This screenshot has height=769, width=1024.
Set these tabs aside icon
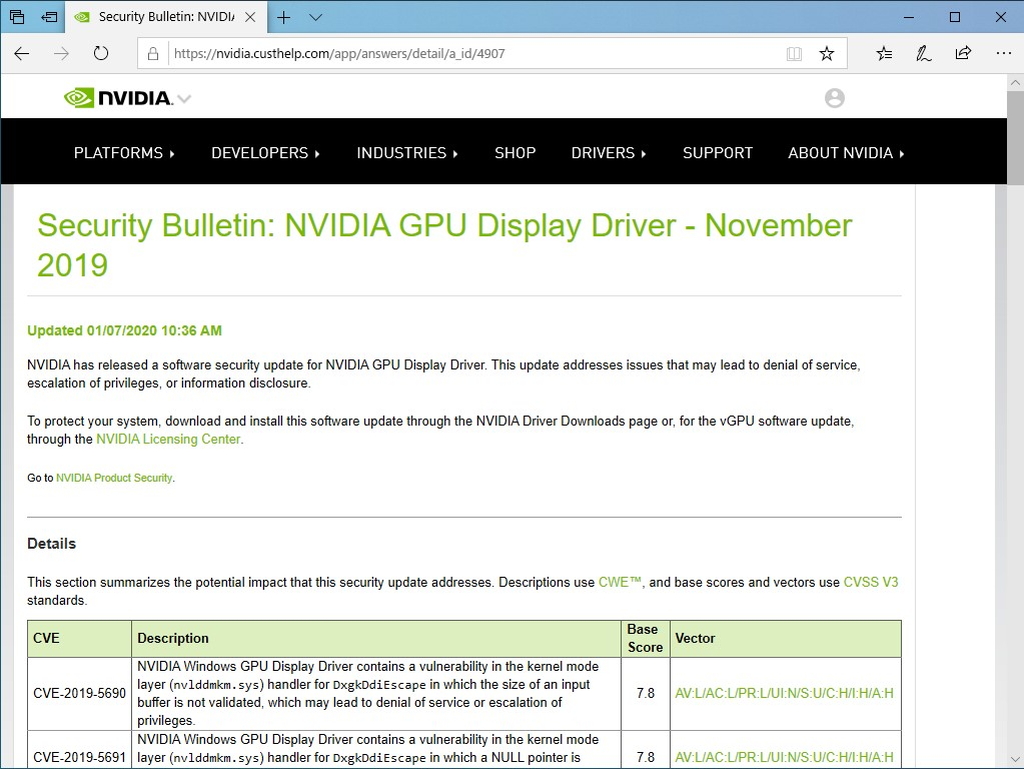[x=49, y=17]
